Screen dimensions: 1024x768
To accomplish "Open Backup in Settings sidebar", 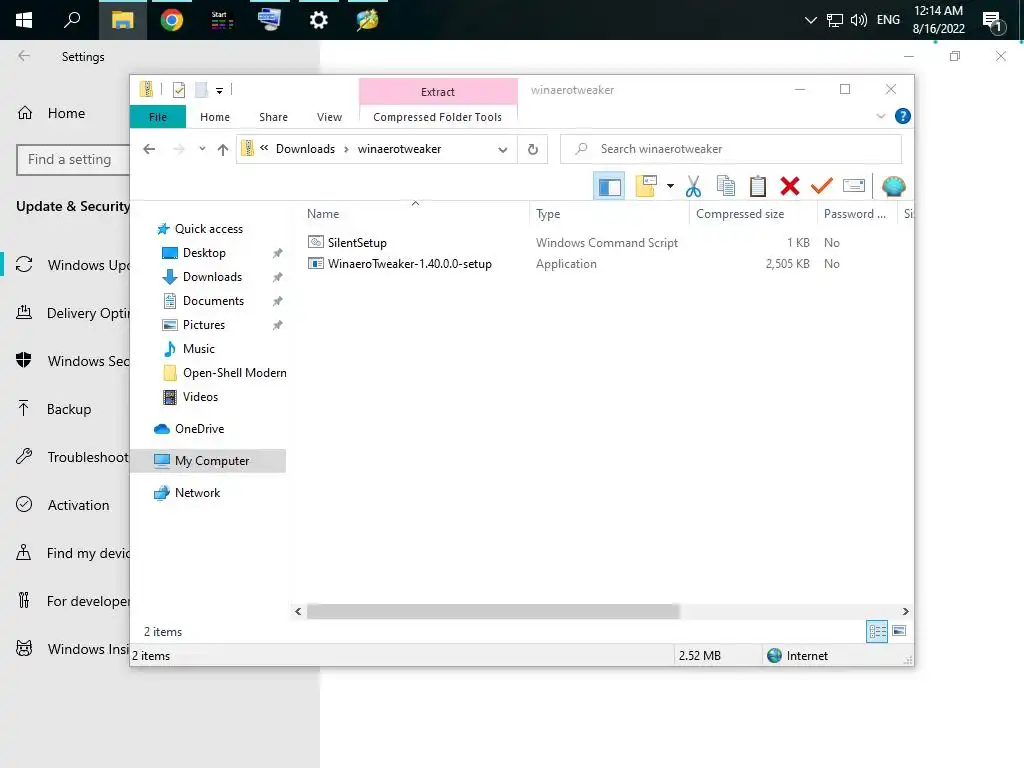I will tap(69, 409).
